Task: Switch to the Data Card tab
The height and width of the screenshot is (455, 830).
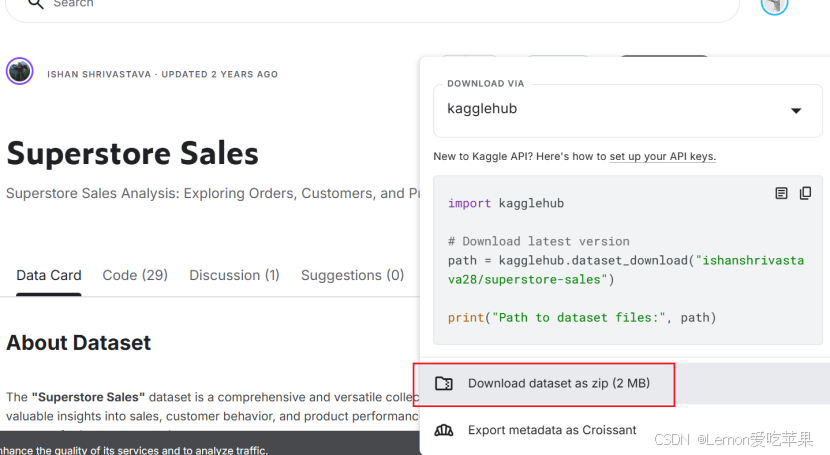Action: 49,276
